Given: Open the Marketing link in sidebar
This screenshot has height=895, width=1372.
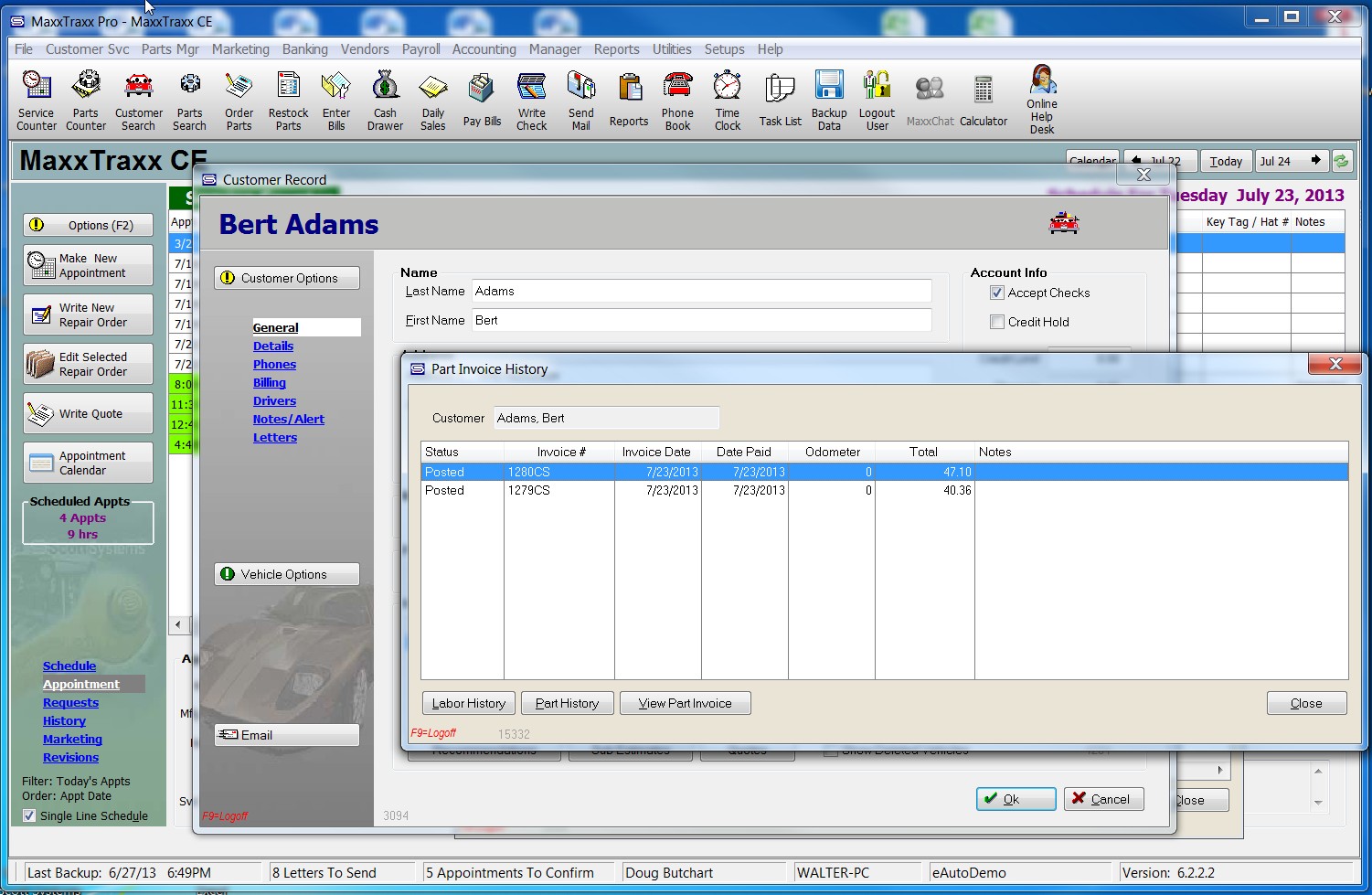Looking at the screenshot, I should pyautogui.click(x=72, y=739).
